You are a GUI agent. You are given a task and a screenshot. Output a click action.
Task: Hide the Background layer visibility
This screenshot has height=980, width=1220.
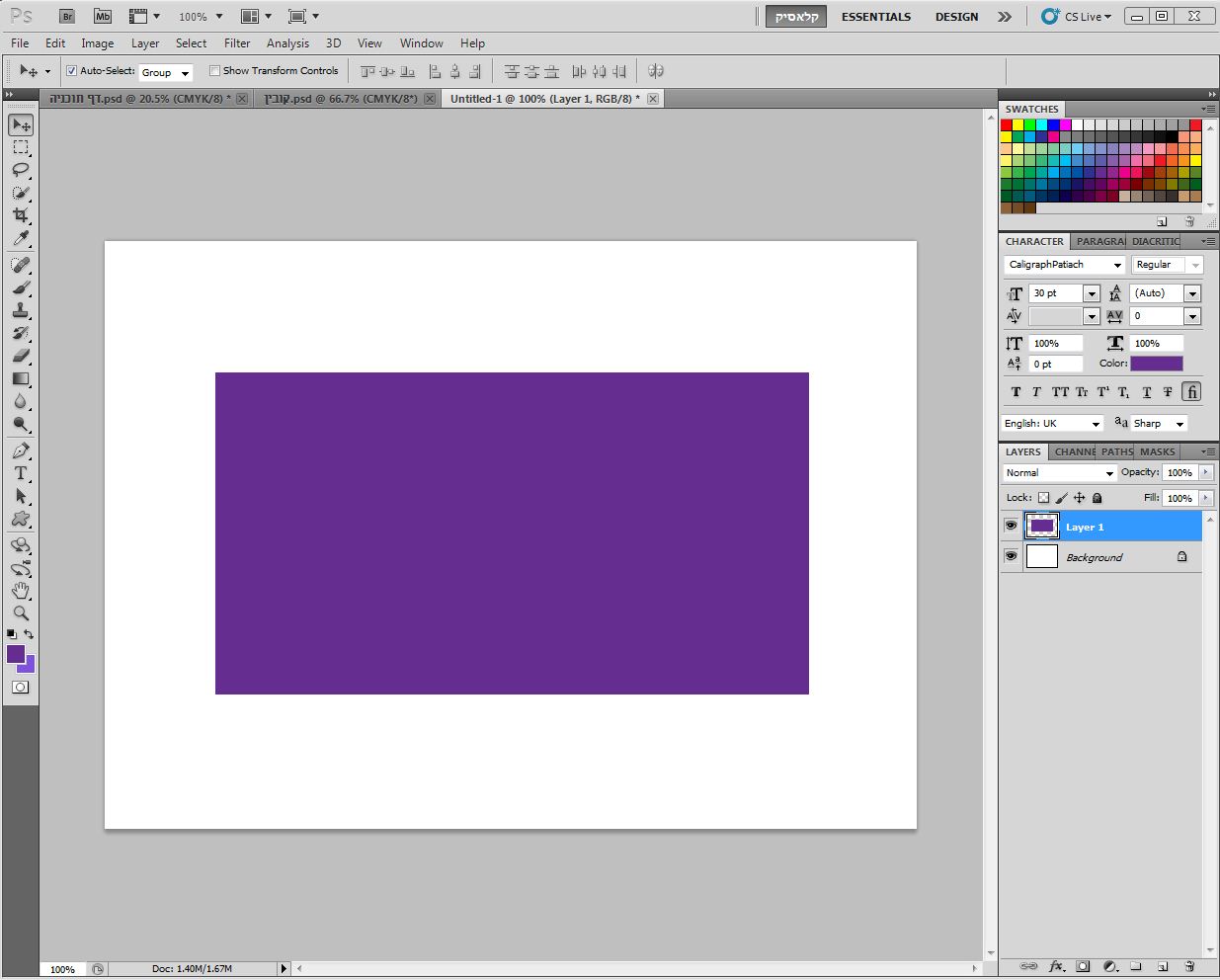(x=1011, y=556)
